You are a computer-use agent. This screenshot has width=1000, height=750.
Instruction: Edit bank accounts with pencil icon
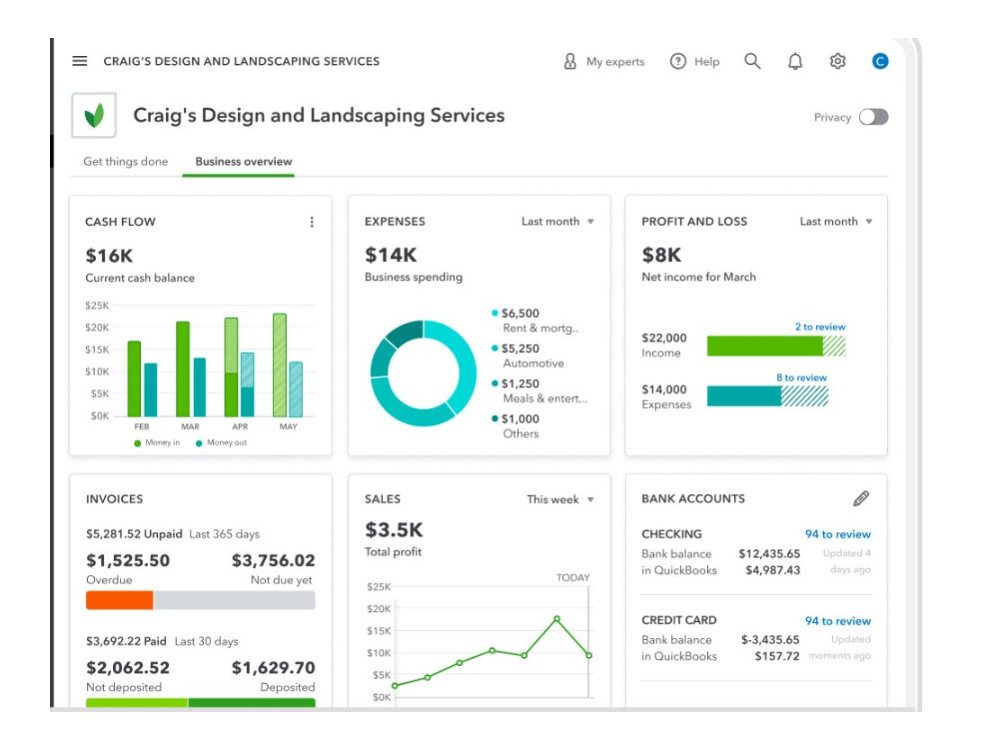[861, 499]
